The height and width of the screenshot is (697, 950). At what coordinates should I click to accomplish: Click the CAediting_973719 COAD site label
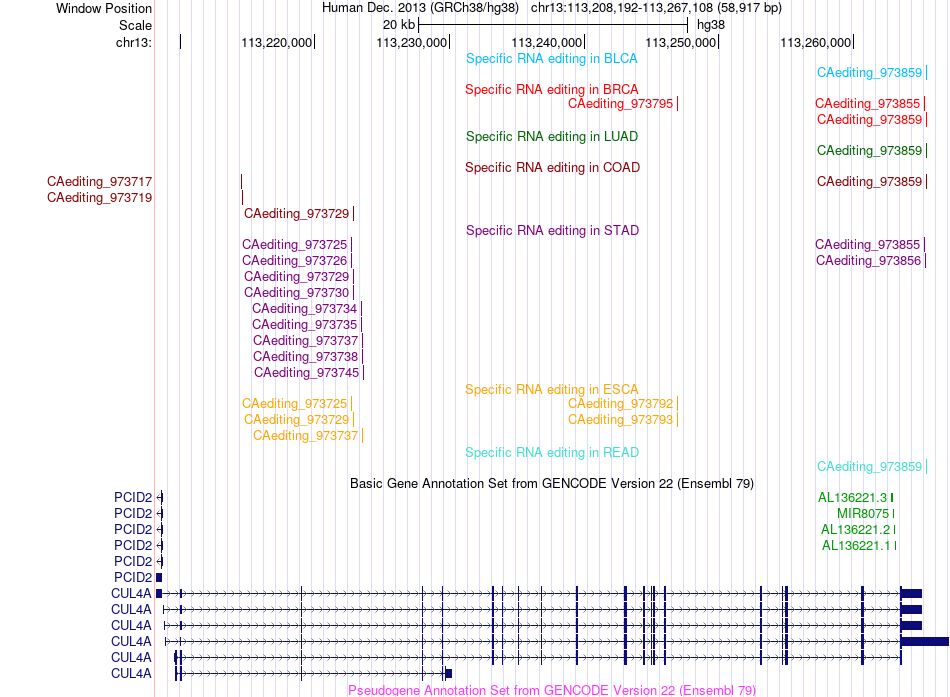point(99,198)
